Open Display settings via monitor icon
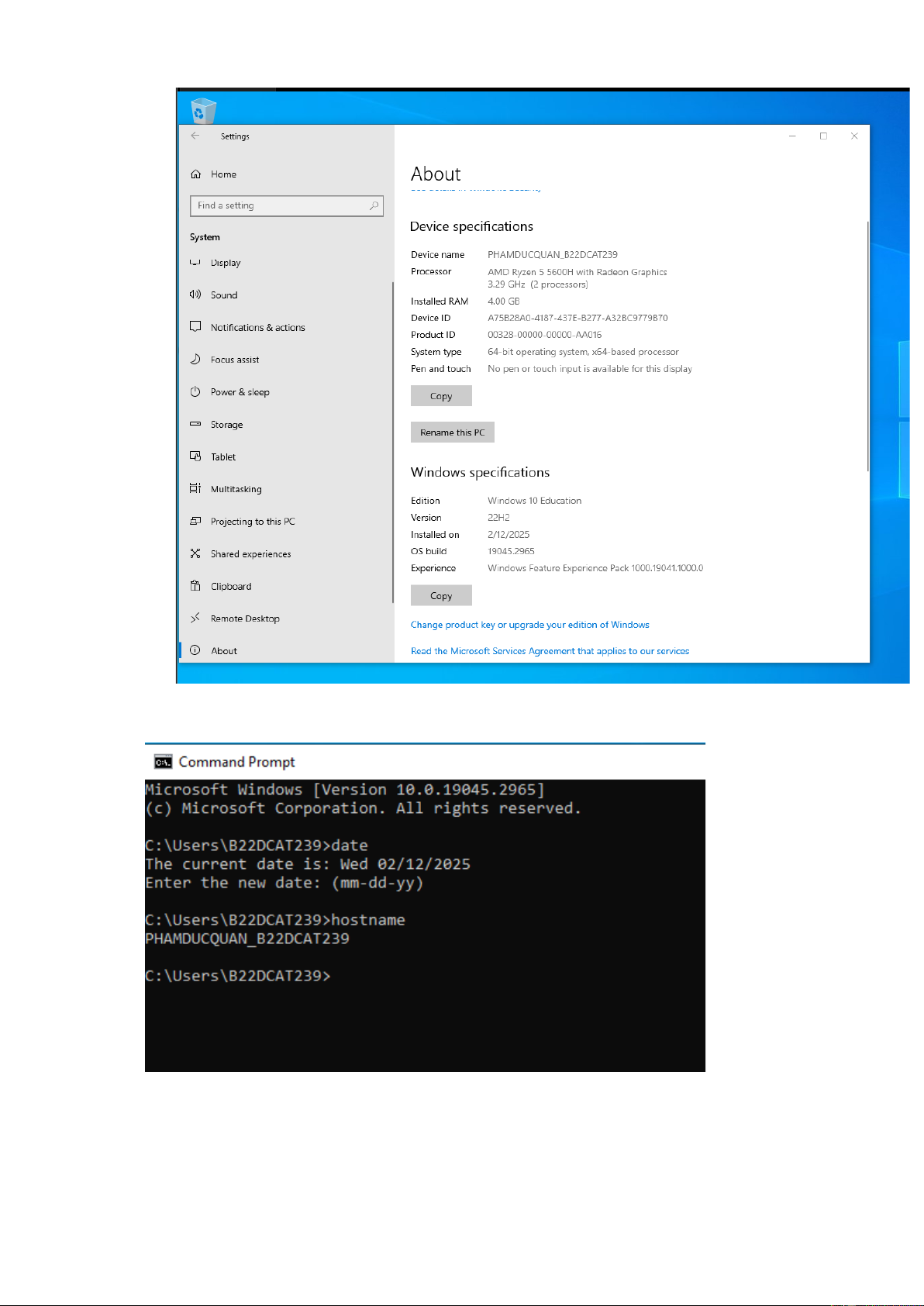924x1306 pixels. pyautogui.click(x=196, y=263)
